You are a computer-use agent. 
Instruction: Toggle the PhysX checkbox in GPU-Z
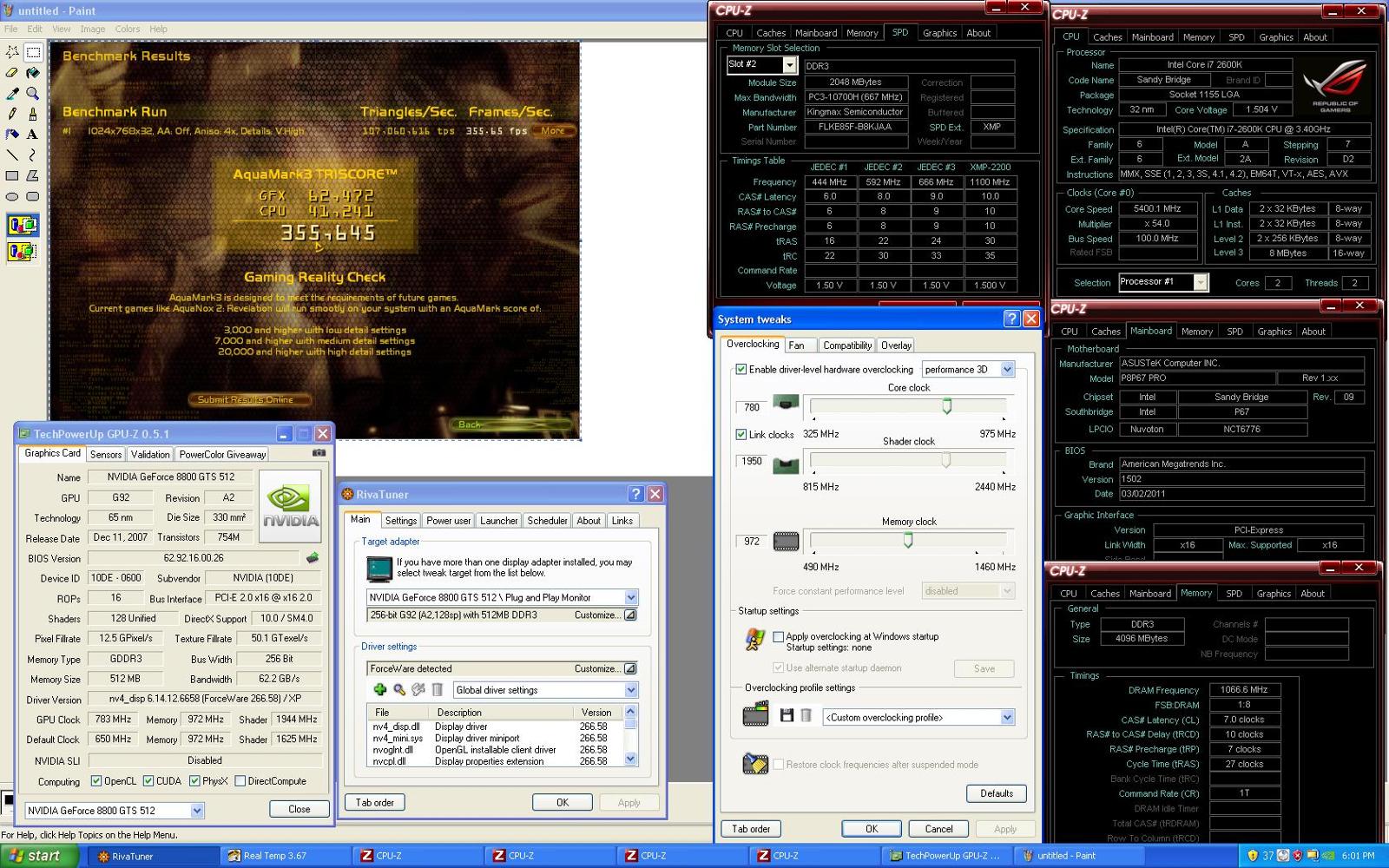(194, 781)
